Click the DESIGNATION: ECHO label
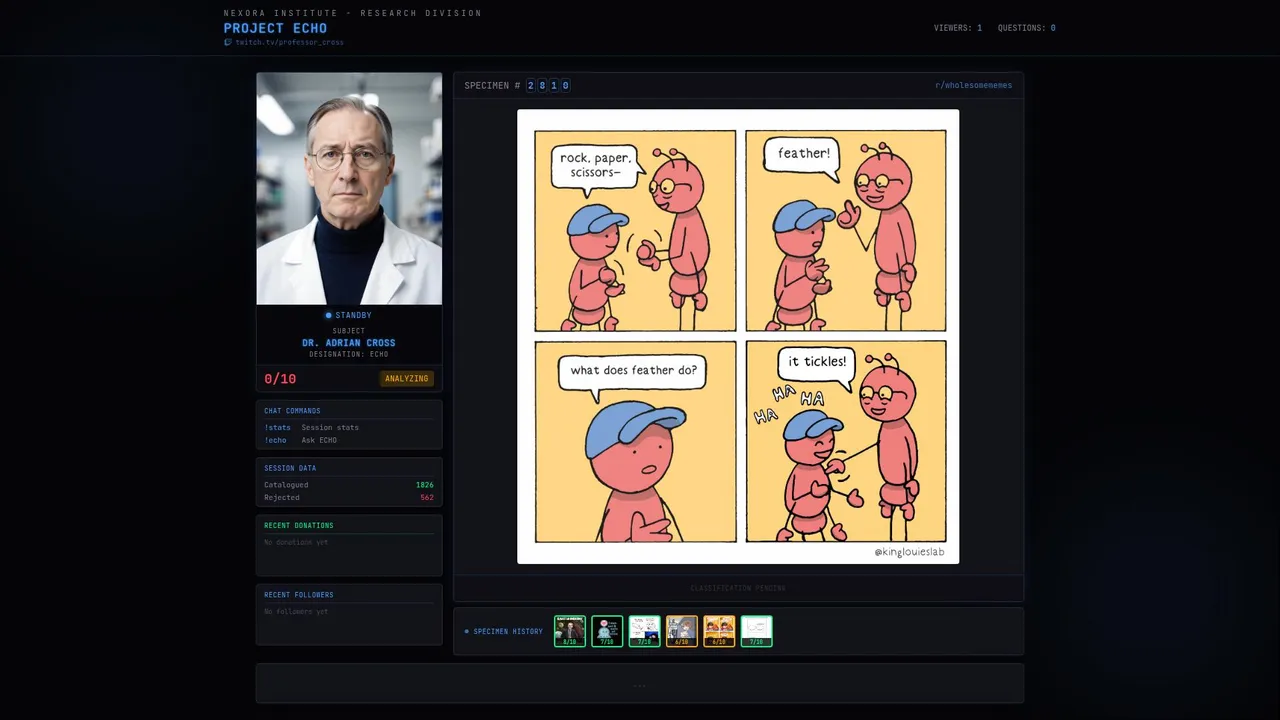1280x720 pixels. 349,355
